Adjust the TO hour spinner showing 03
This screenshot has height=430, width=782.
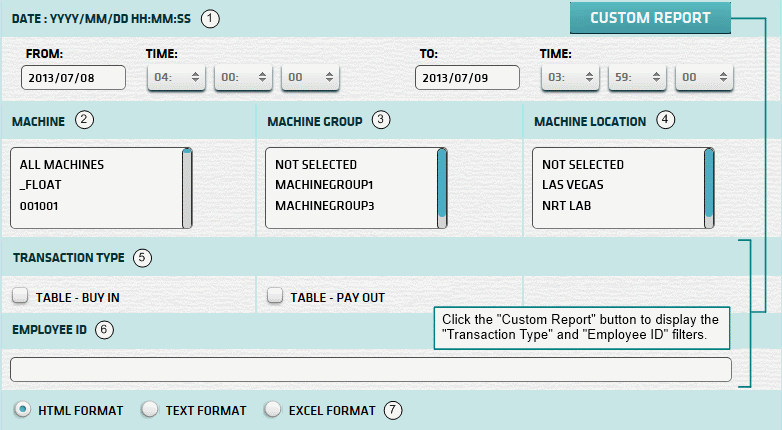[x=571, y=77]
